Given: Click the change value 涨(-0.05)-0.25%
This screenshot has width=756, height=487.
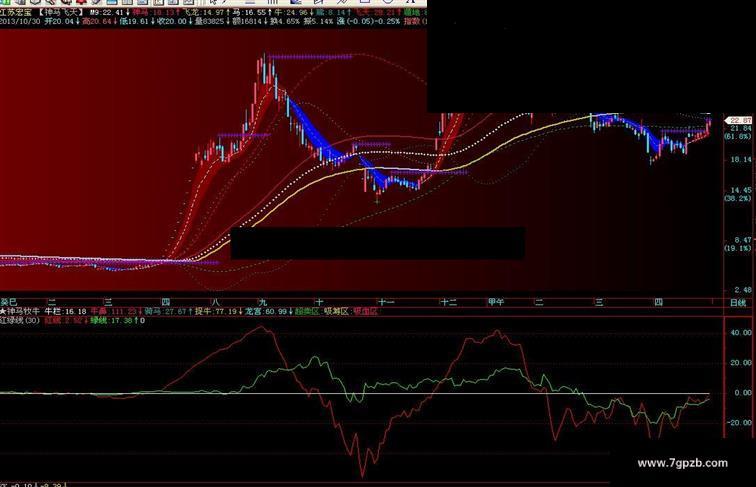Looking at the screenshot, I should tap(368, 21).
